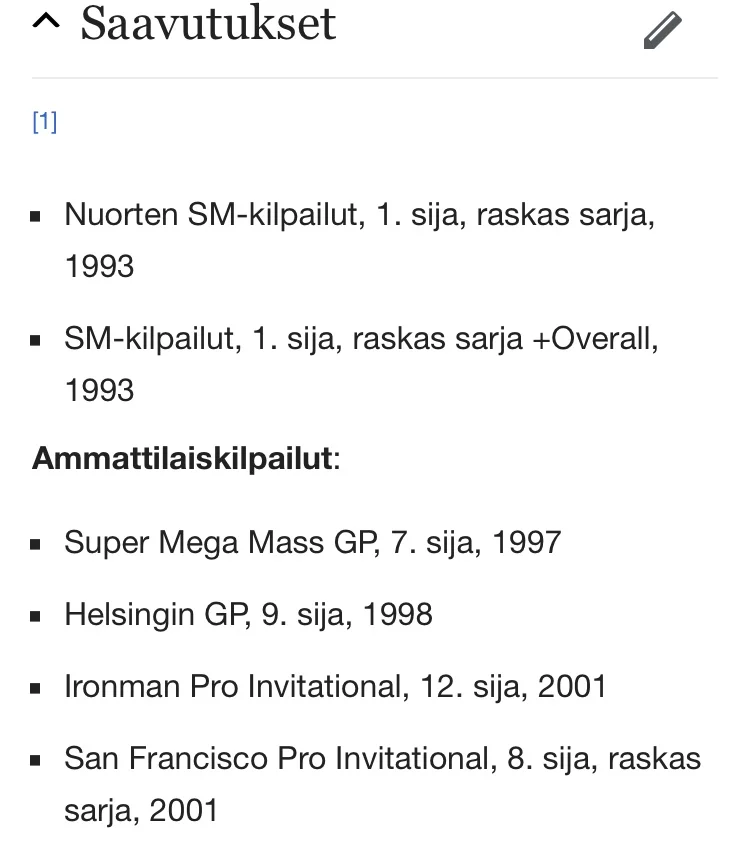750x848 pixels.
Task: Edit the Saavutukset section via pencil icon
Action: pyautogui.click(x=662, y=30)
